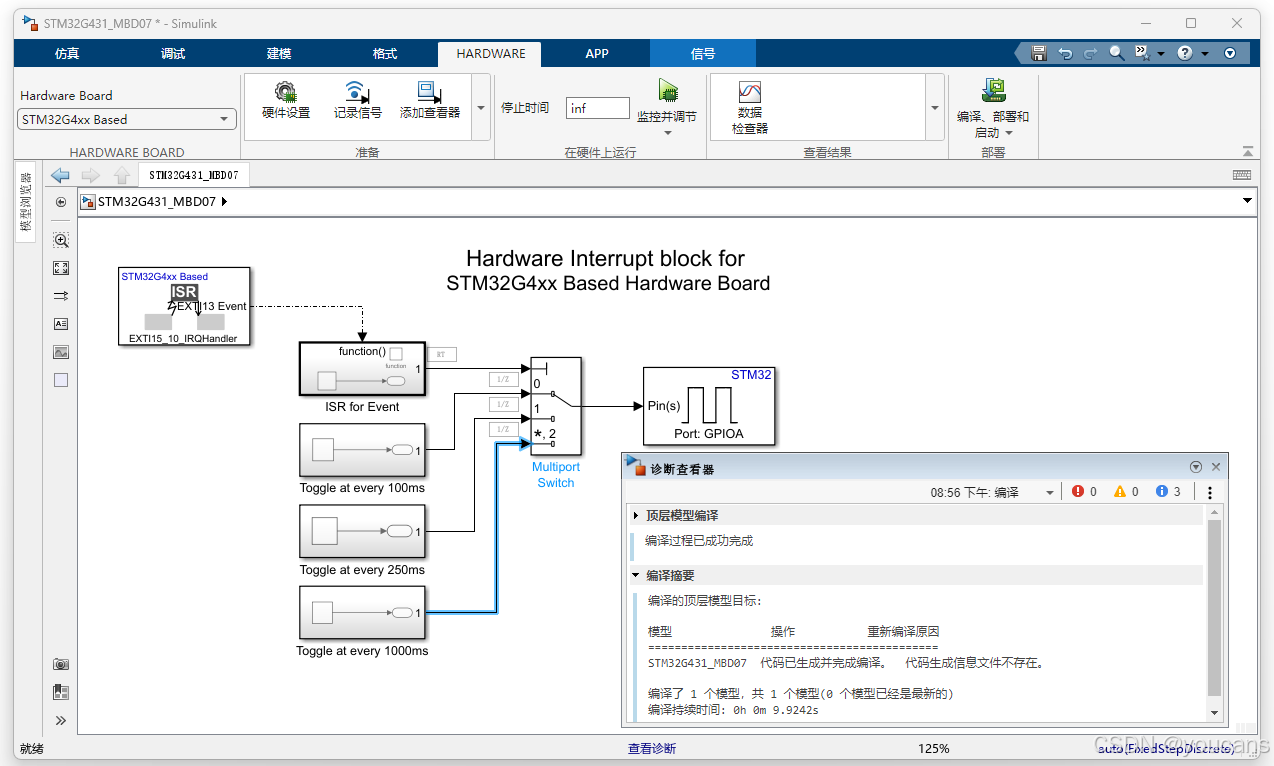Select STM32G431_MBD07 model tab
The height and width of the screenshot is (766, 1274).
pos(194,175)
